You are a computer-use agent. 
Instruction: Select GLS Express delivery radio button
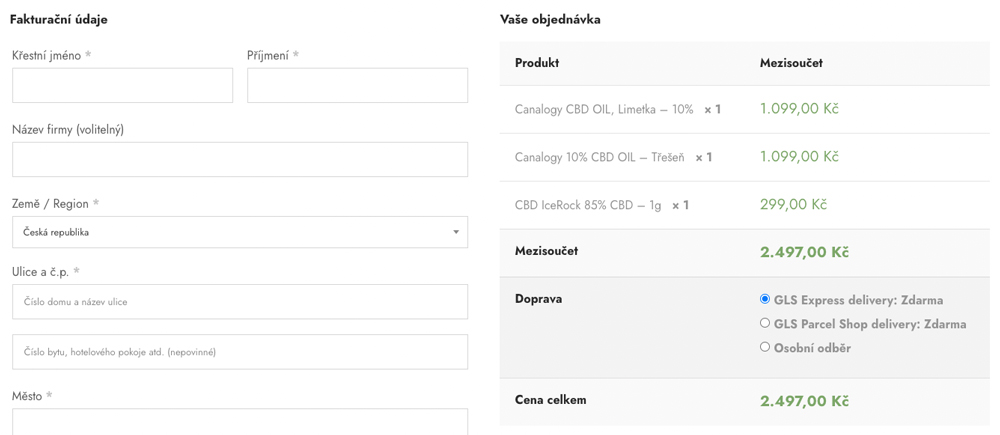tap(765, 299)
